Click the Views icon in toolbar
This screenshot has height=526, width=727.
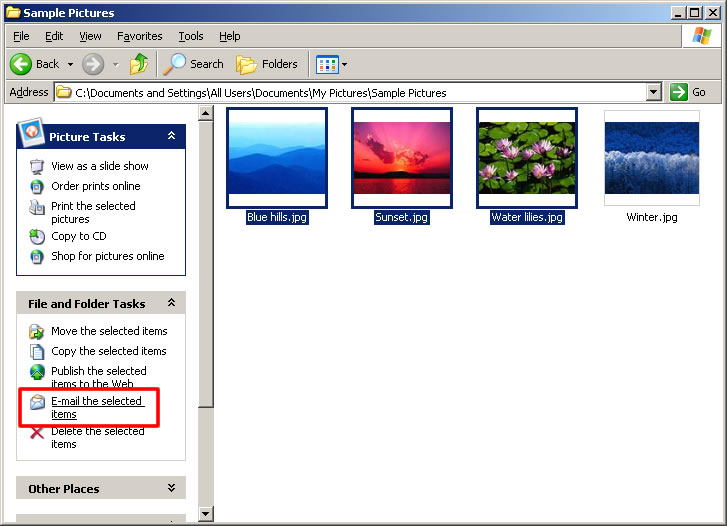(327, 64)
